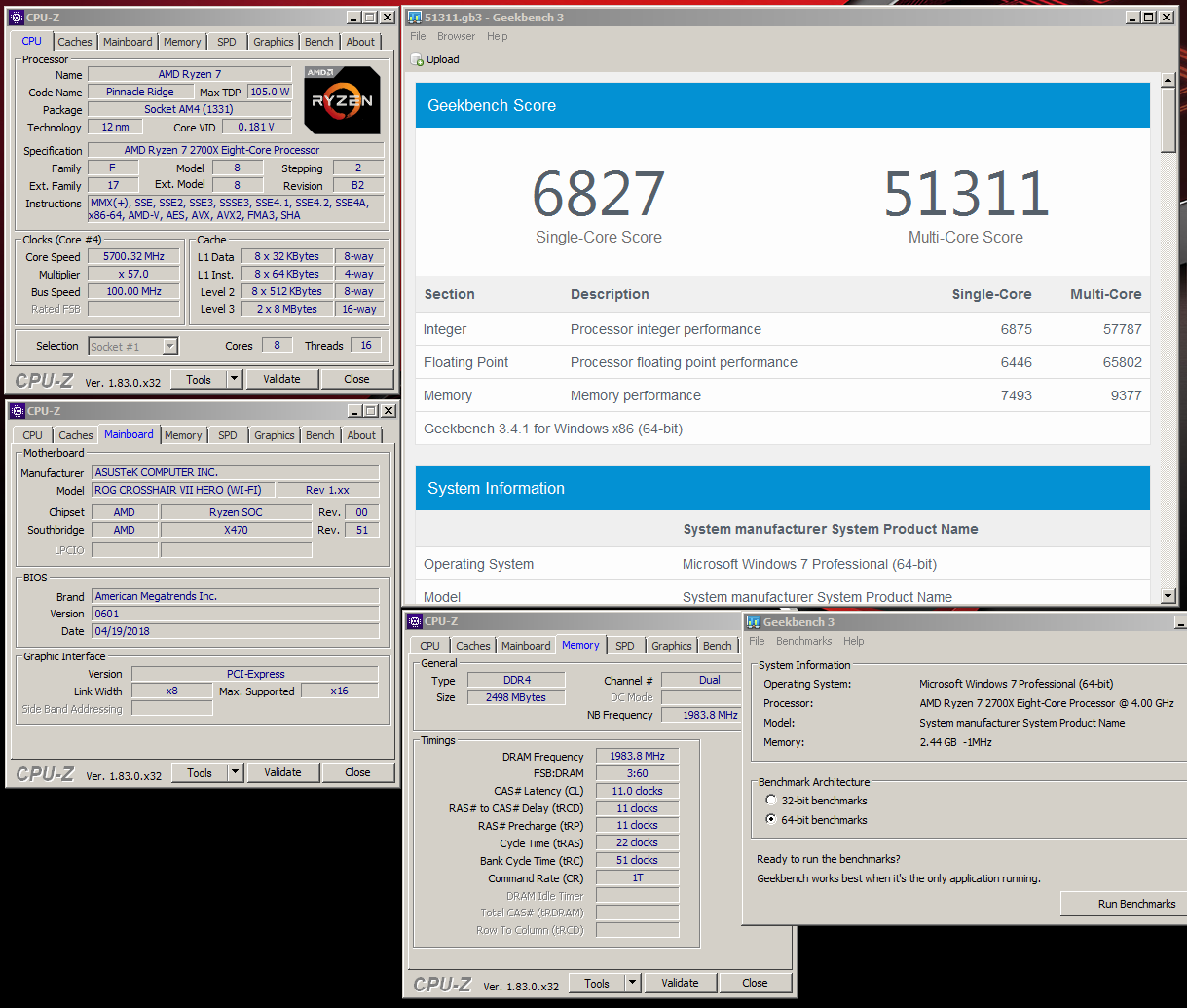1187x1008 pixels.
Task: Open Help menu in the small Geekbench 3 window
Action: (x=854, y=641)
